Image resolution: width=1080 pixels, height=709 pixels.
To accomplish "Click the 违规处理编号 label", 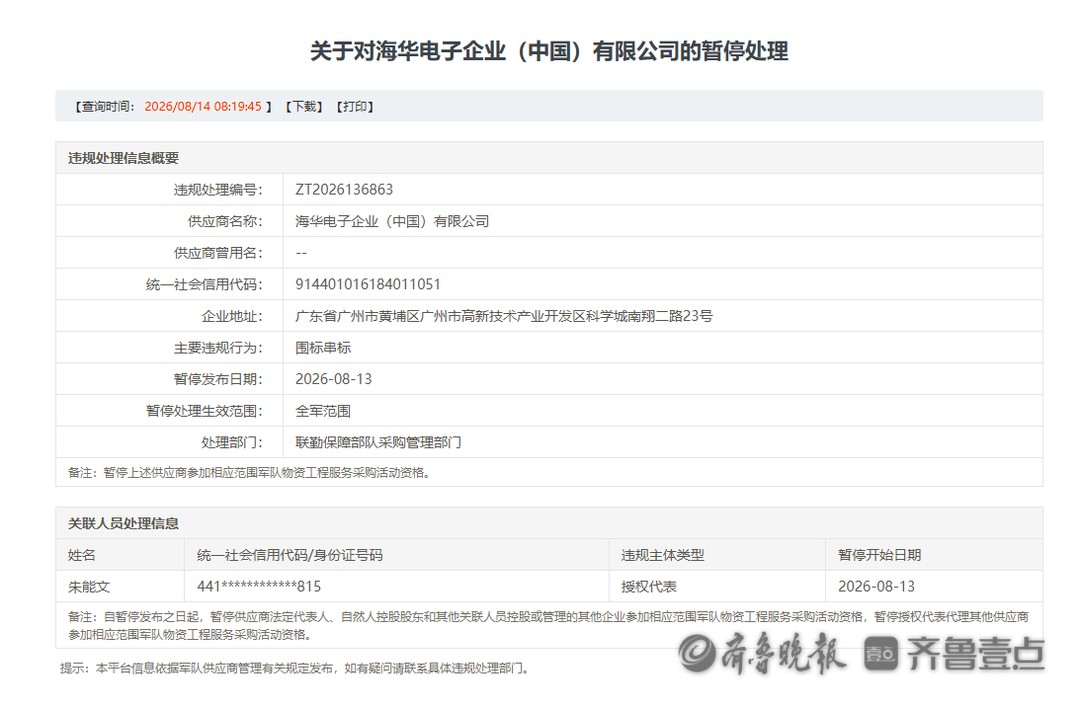I will [x=218, y=189].
